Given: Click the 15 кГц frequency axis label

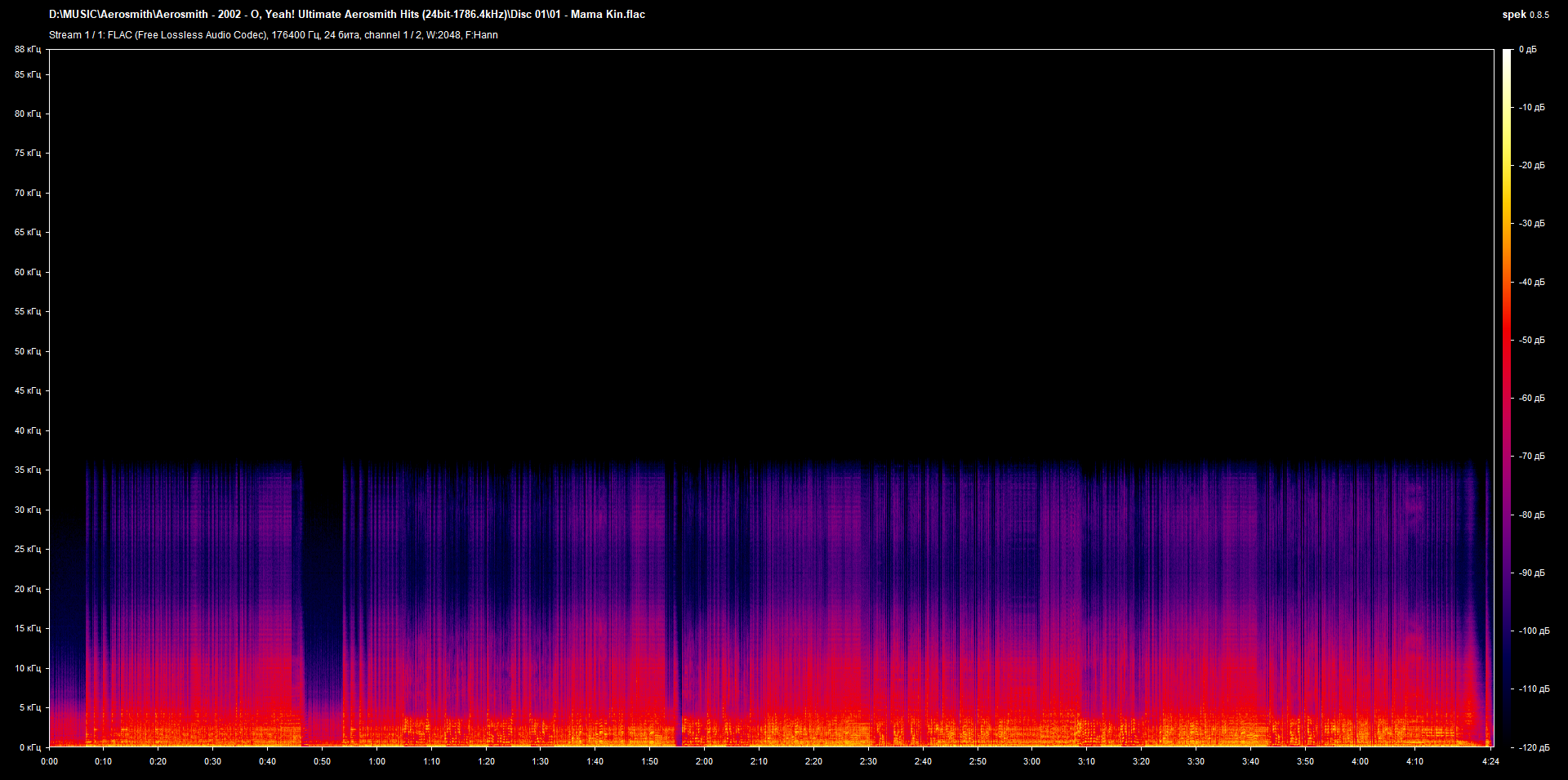Looking at the screenshot, I should (x=28, y=629).
